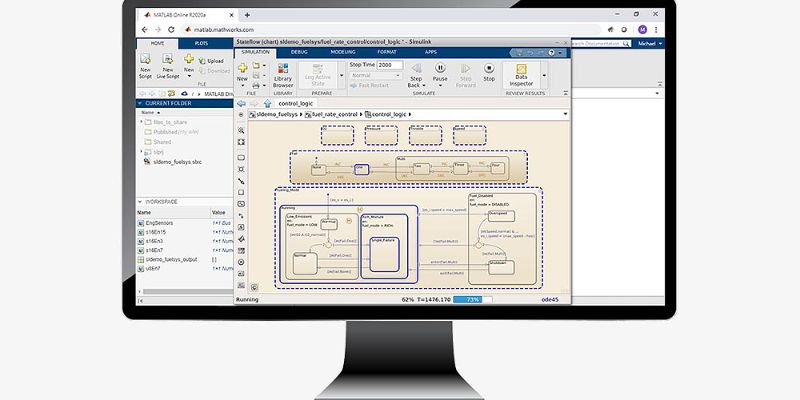Reload the browser page
Screen dimensions: 800x400
(171, 30)
